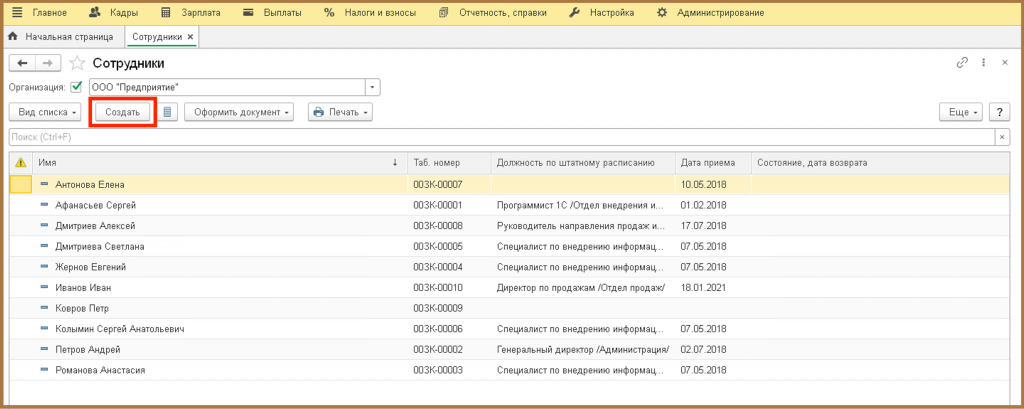
Task: Click the Генеральный директор position cell
Action: tap(583, 350)
